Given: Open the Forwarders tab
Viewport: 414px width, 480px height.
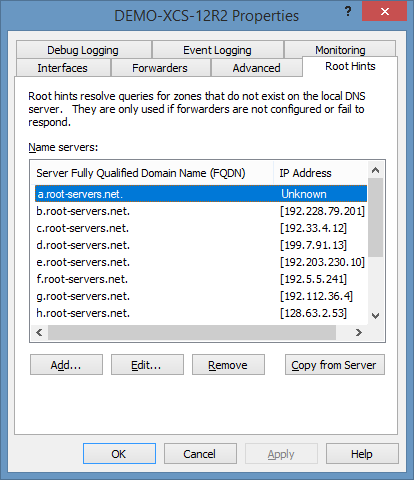Looking at the screenshot, I should pyautogui.click(x=160, y=68).
